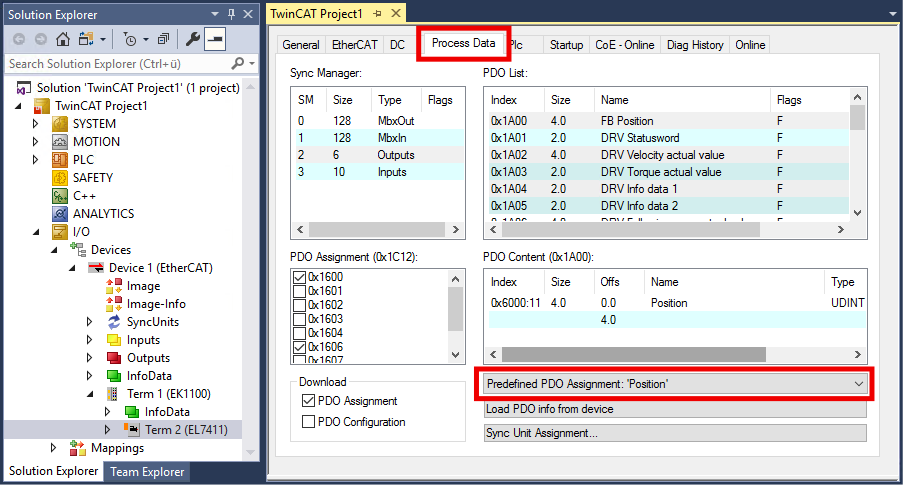Select Sync Manager row 2 Outputs
Screen dimensions: 903x485
point(380,155)
